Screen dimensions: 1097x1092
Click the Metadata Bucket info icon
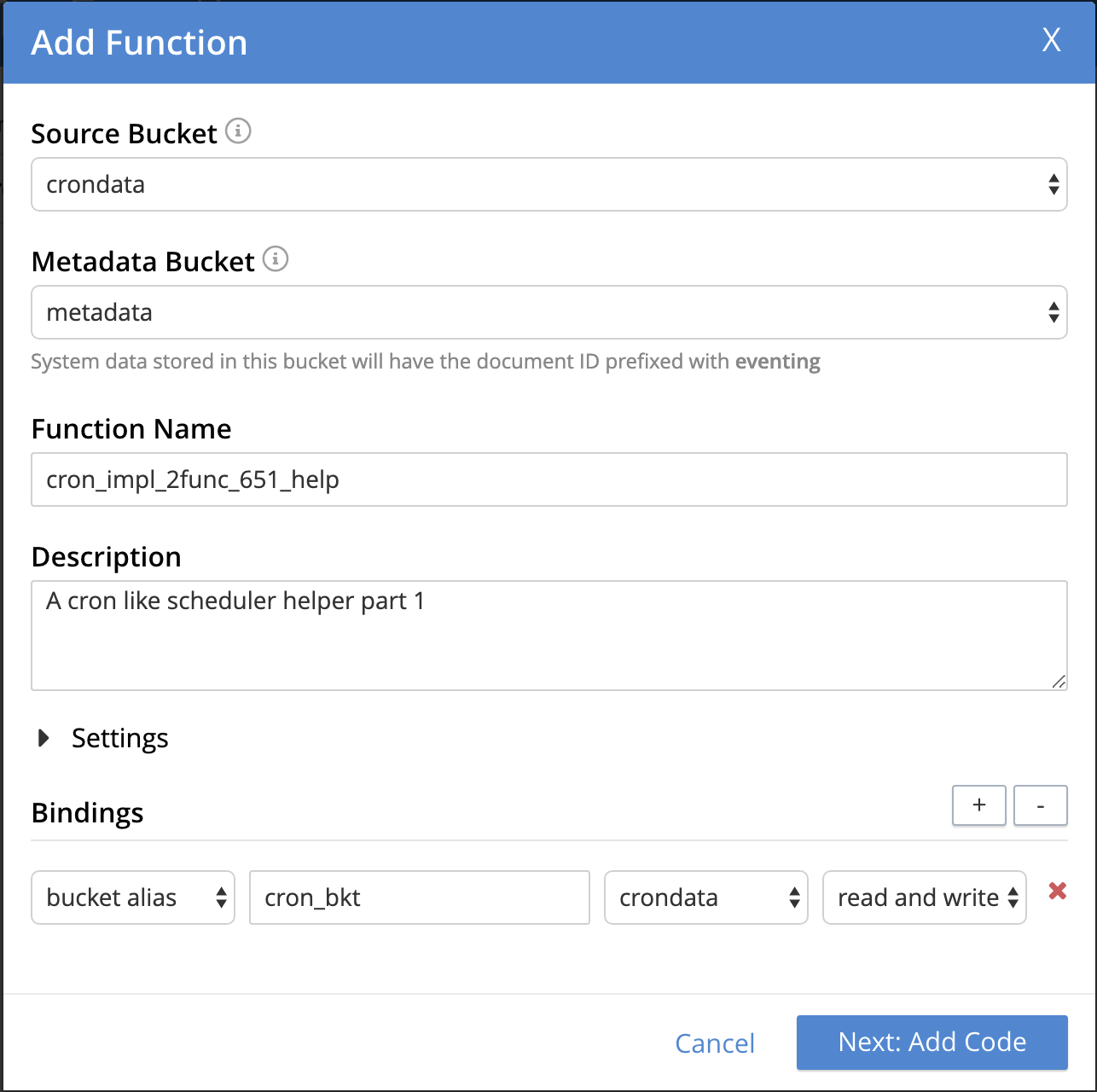276,258
